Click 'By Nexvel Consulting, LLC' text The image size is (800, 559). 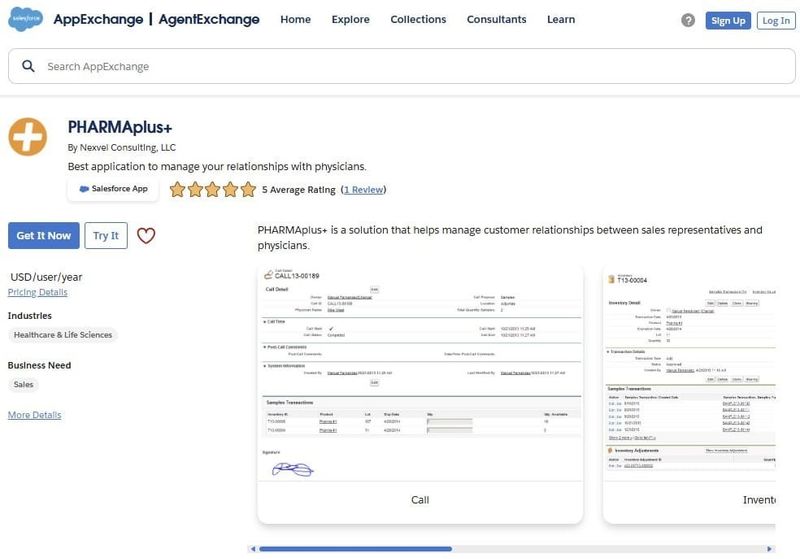coord(121,147)
